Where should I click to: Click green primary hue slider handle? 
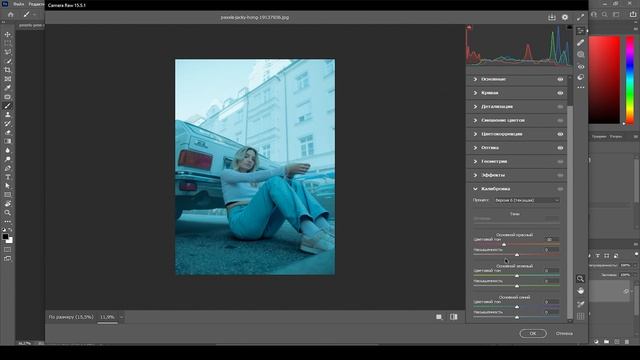(x=517, y=276)
